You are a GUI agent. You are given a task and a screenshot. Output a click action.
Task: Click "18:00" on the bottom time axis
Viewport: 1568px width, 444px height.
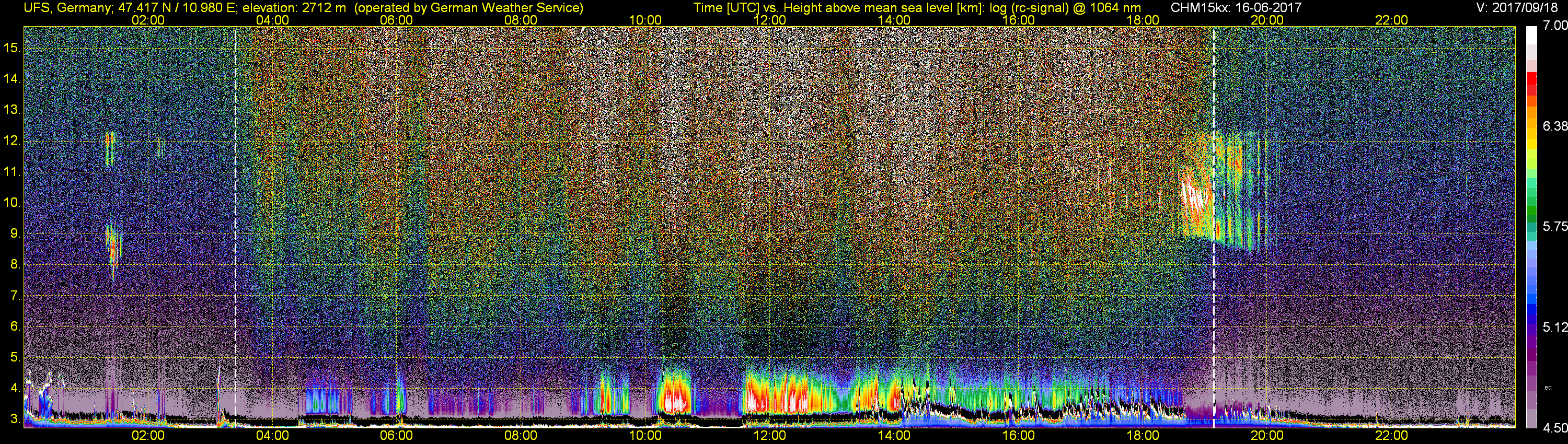coord(1143,436)
